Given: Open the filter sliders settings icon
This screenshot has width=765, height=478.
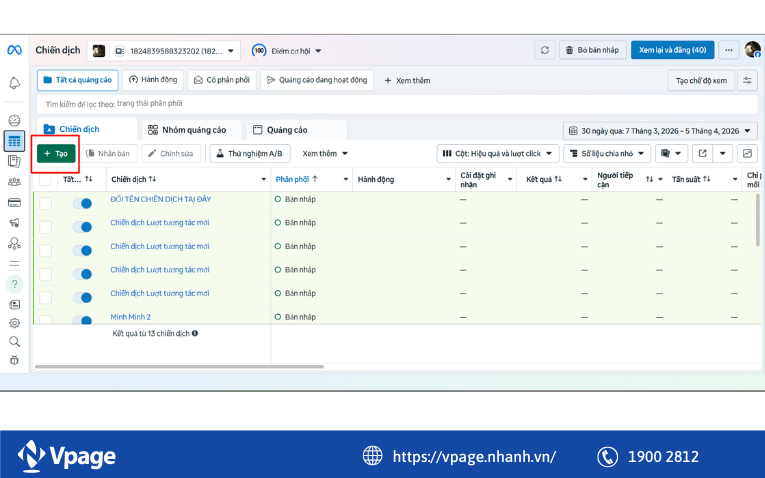Looking at the screenshot, I should (x=747, y=81).
